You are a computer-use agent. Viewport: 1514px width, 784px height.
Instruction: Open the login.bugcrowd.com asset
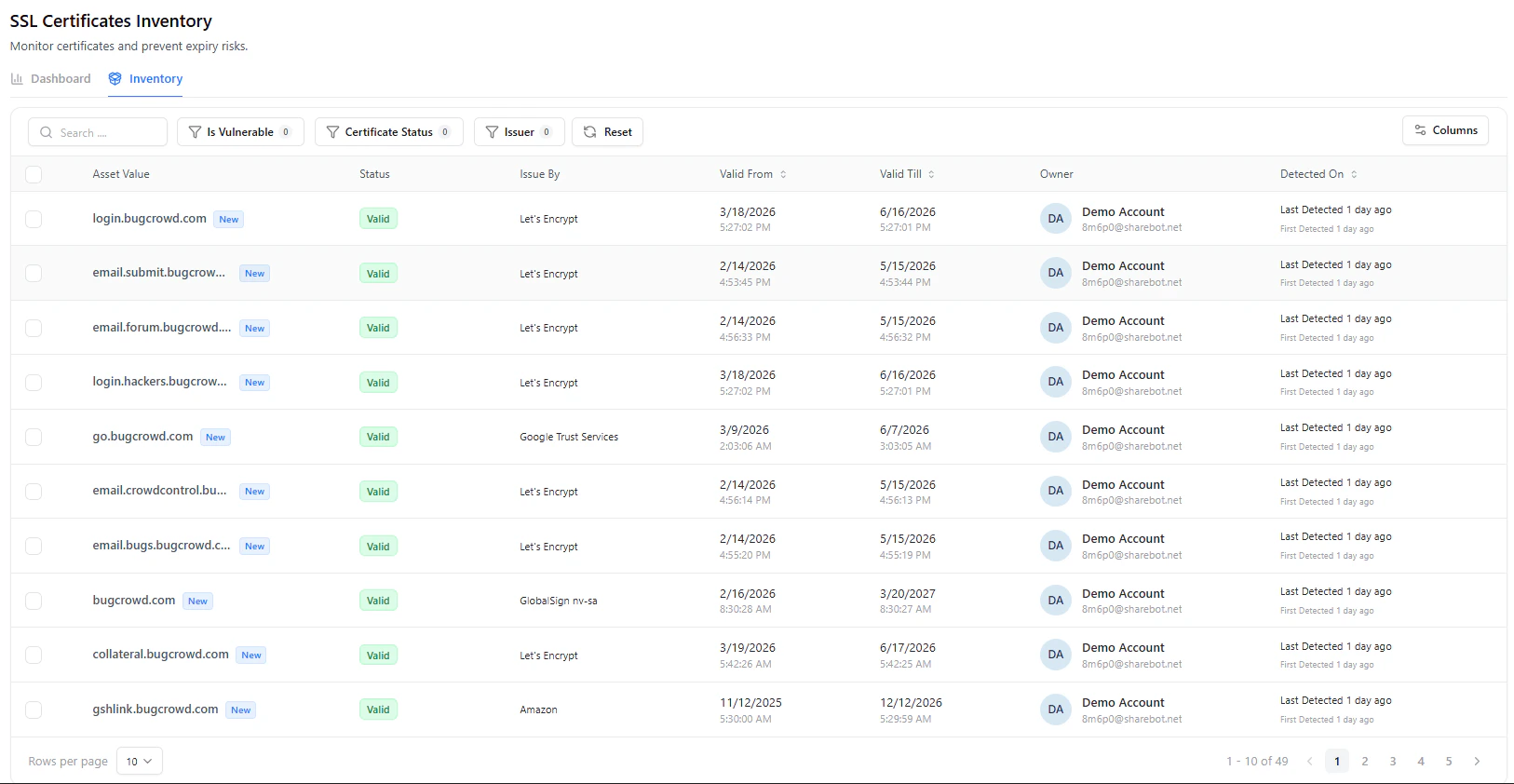[149, 219]
